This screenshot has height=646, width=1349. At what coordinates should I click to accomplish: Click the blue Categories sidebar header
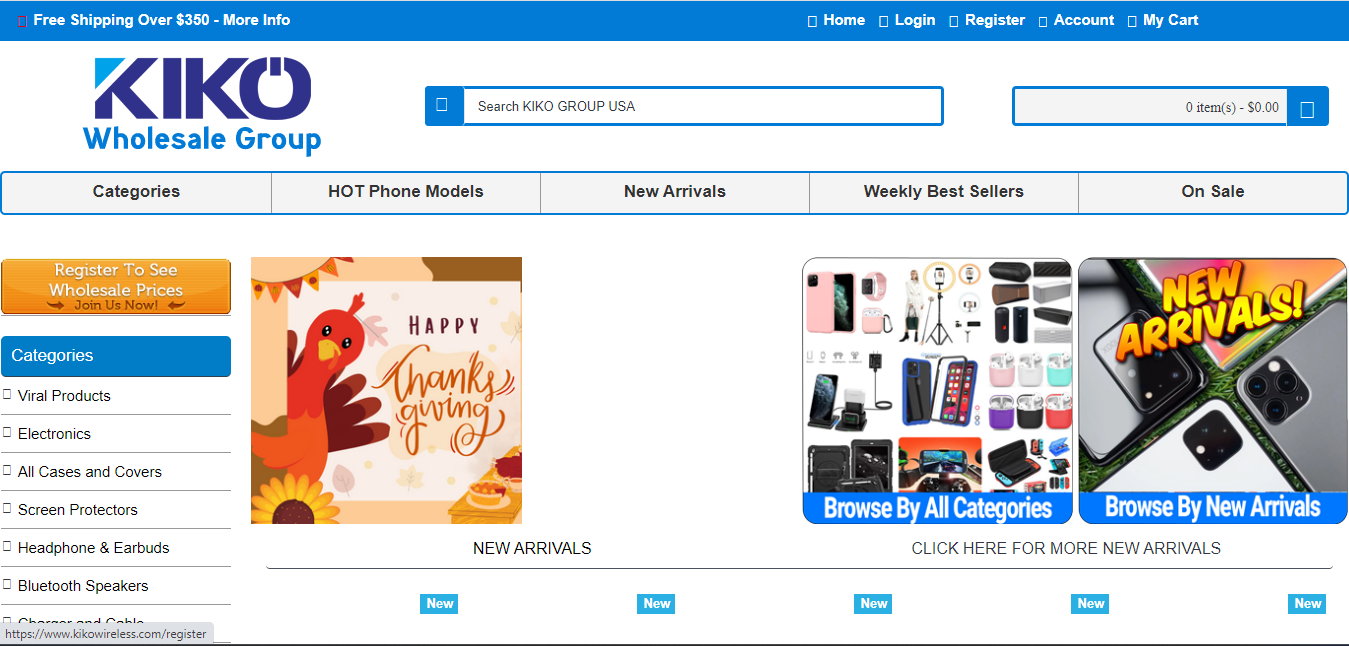click(x=116, y=356)
